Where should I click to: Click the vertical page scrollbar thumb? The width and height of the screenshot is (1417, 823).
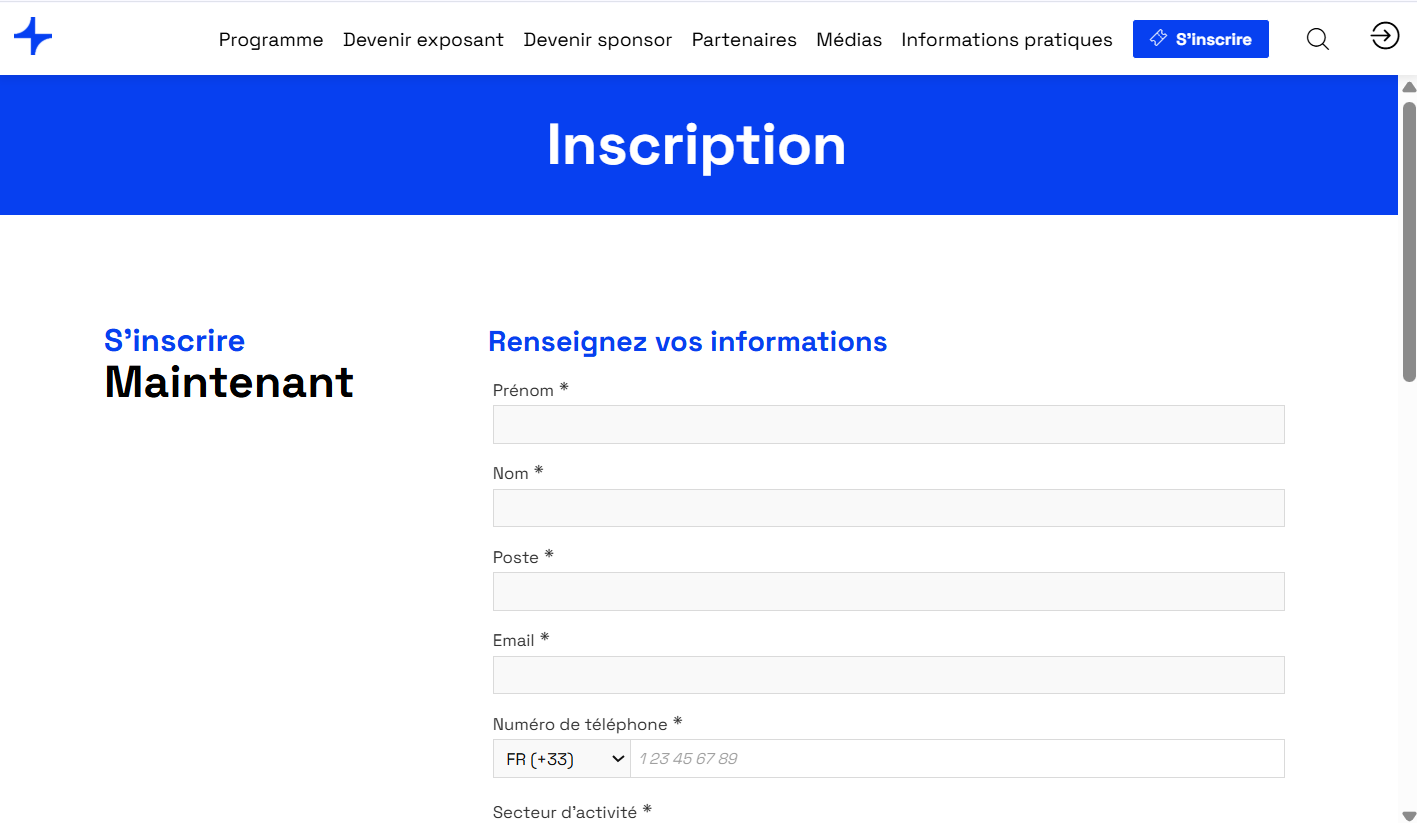point(1409,241)
